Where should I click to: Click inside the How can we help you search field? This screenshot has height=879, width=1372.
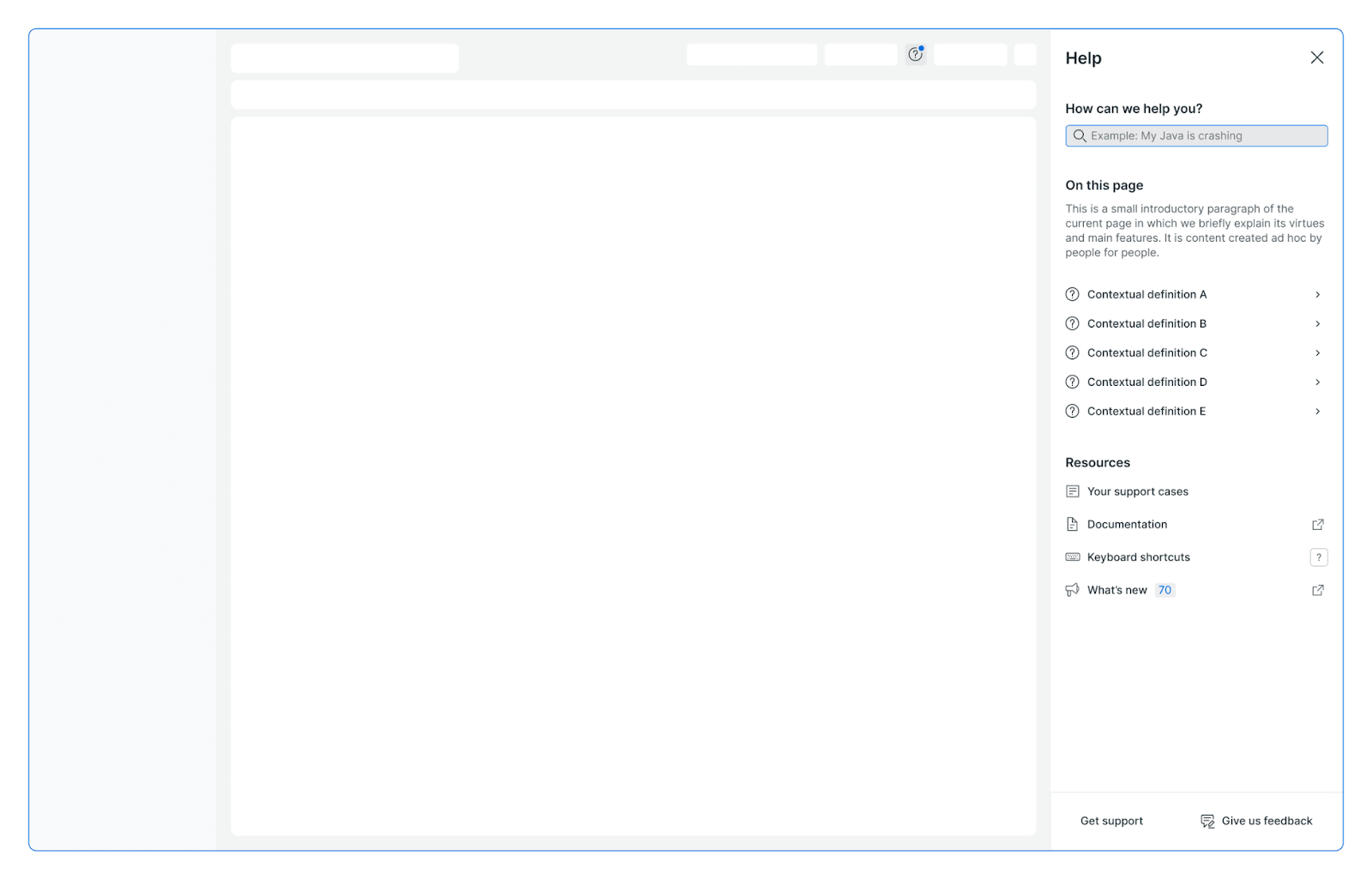(x=1195, y=135)
